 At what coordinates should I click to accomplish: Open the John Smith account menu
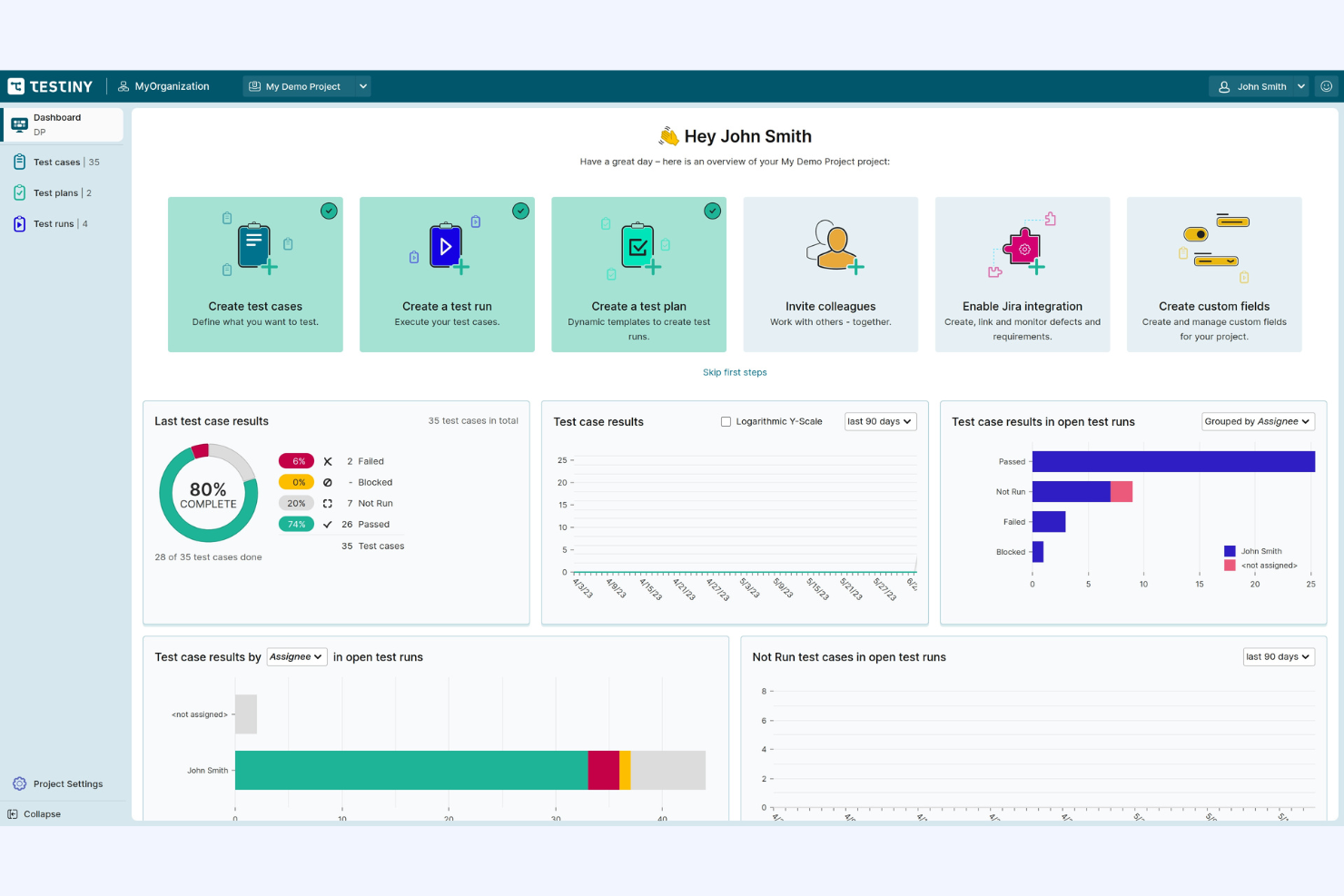1259,85
